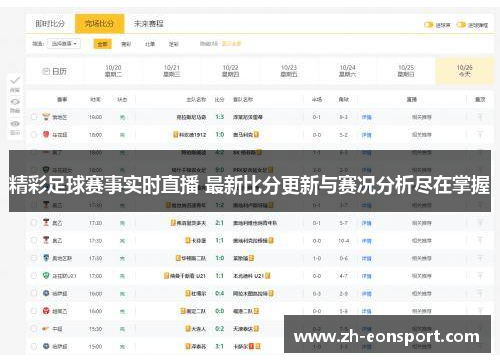The height and width of the screenshot is (362, 500).
Task: Switch to the 即时比分 tab
Action: [x=50, y=24]
